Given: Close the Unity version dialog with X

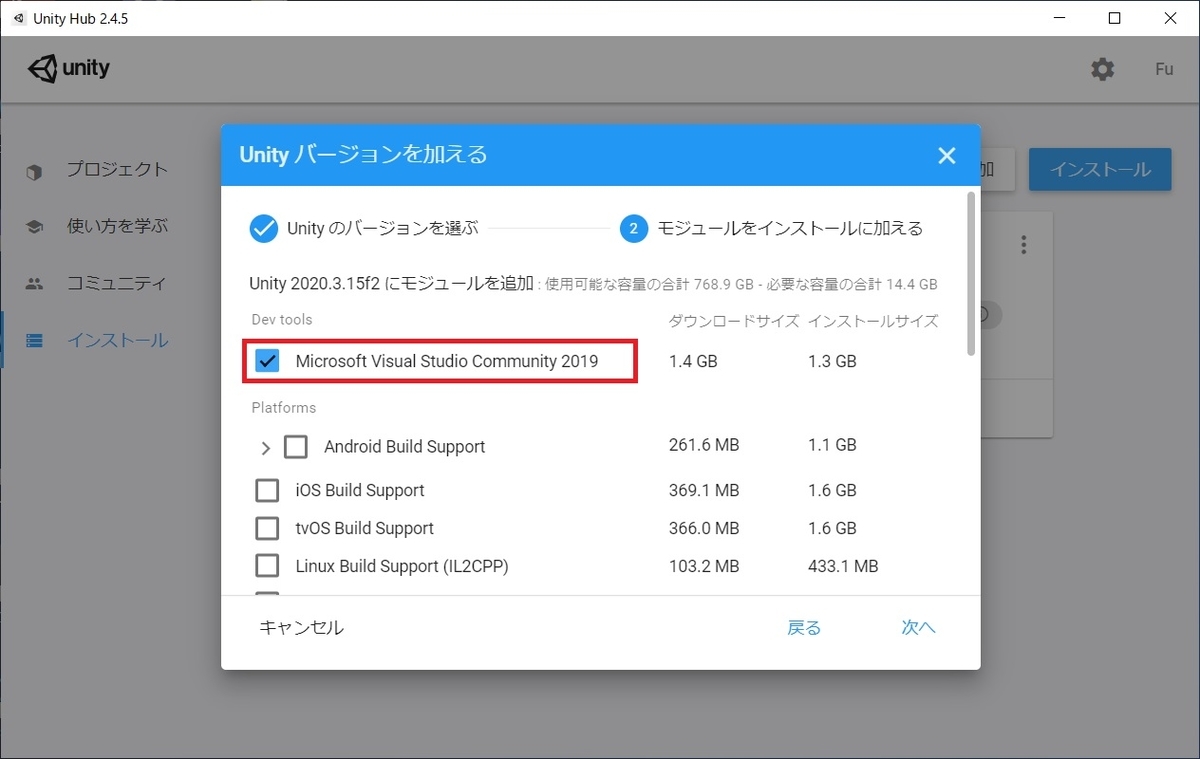Looking at the screenshot, I should point(947,155).
